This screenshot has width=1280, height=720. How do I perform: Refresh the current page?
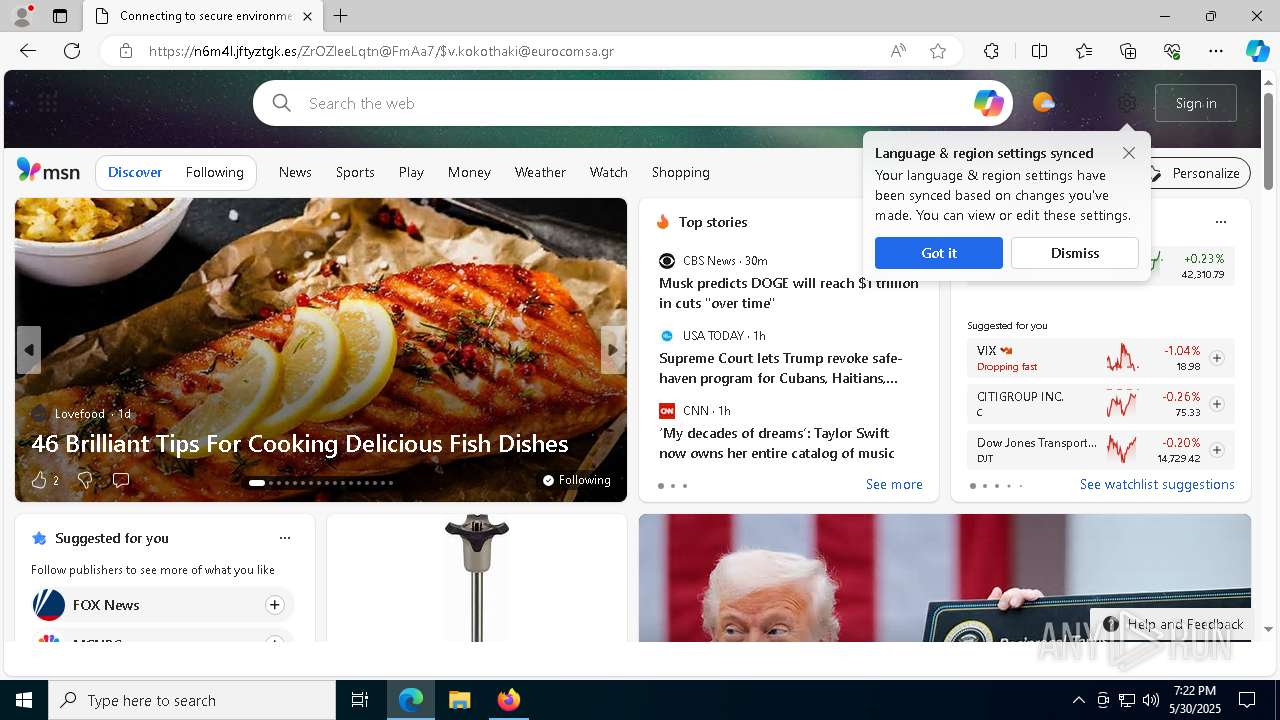click(x=72, y=51)
